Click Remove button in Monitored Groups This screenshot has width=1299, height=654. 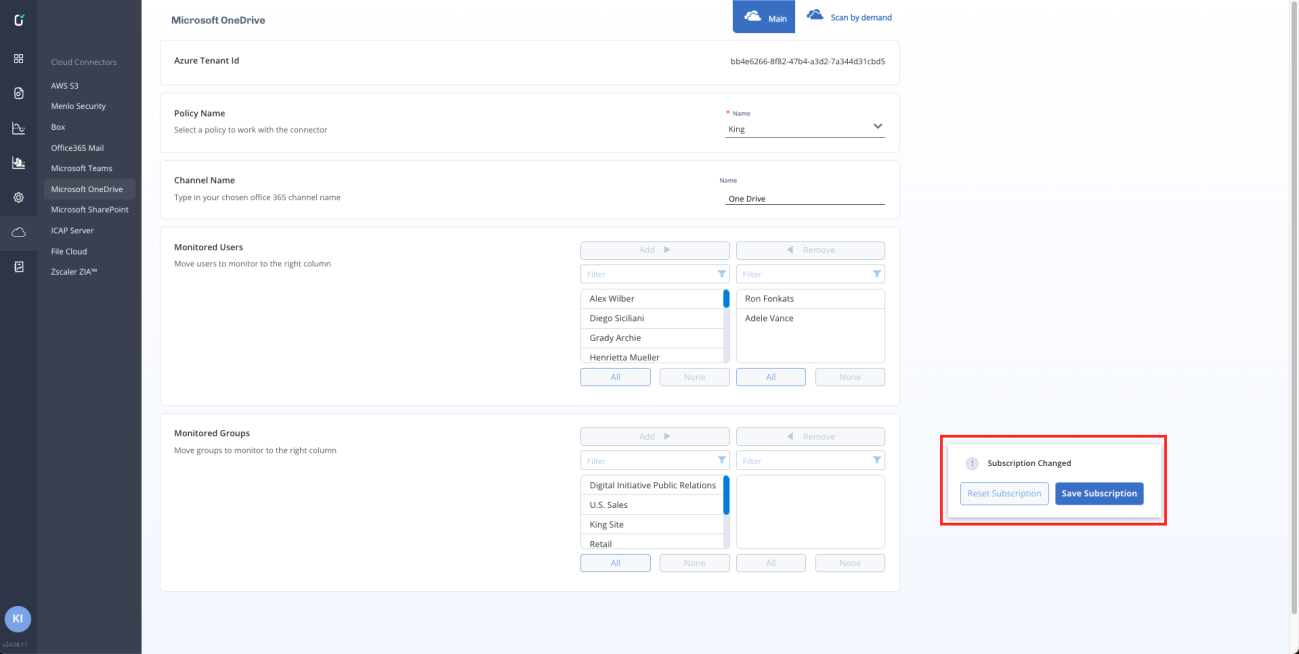pyautogui.click(x=810, y=437)
